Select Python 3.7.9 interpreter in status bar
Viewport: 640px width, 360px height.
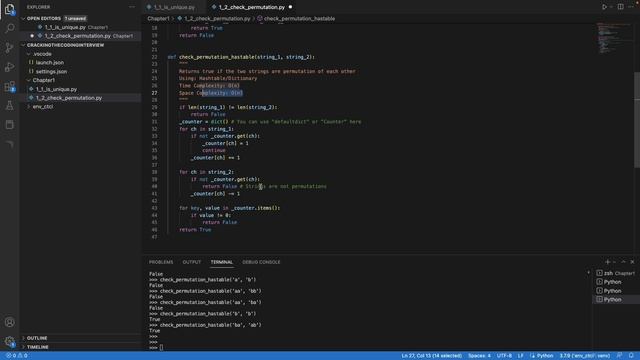click(584, 356)
